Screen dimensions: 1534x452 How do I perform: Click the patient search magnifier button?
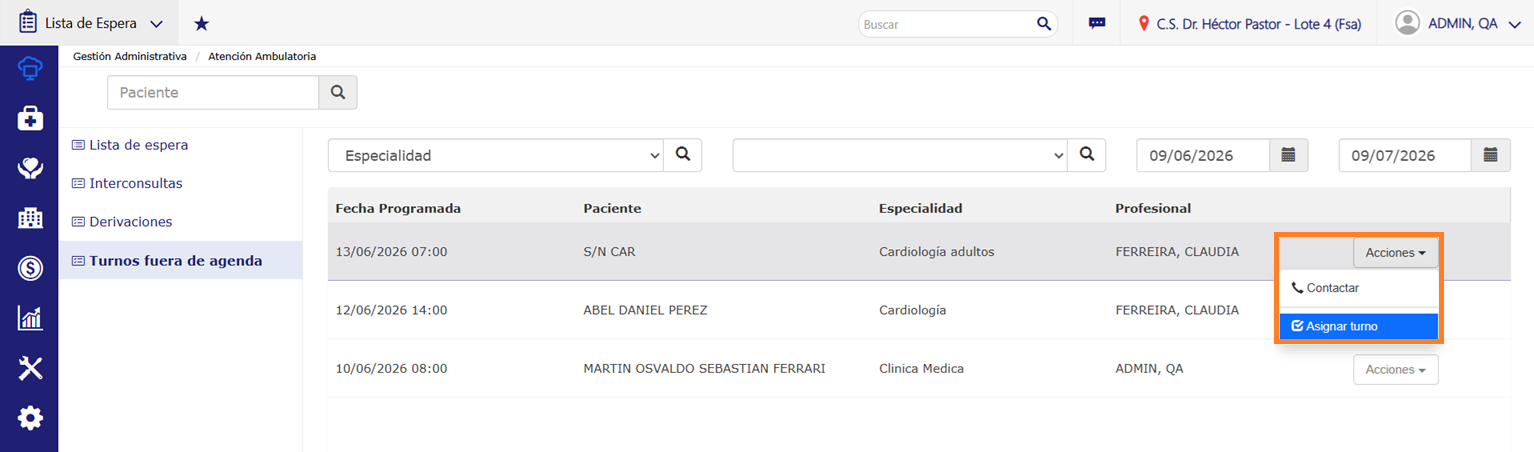pyautogui.click(x=338, y=92)
